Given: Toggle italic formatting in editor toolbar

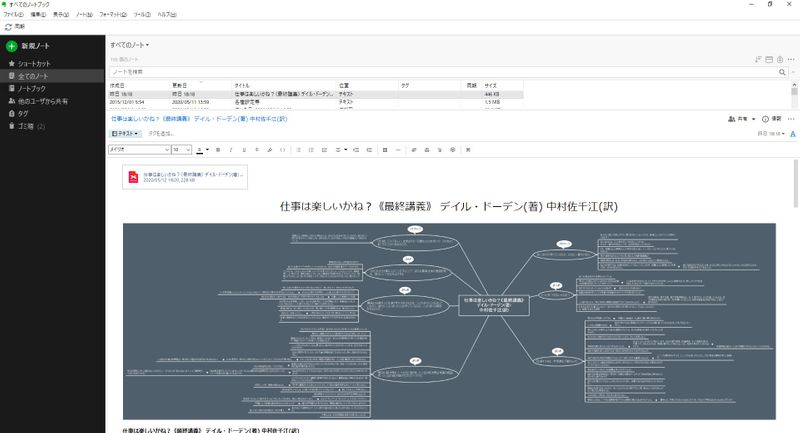Looking at the screenshot, I should [230, 149].
